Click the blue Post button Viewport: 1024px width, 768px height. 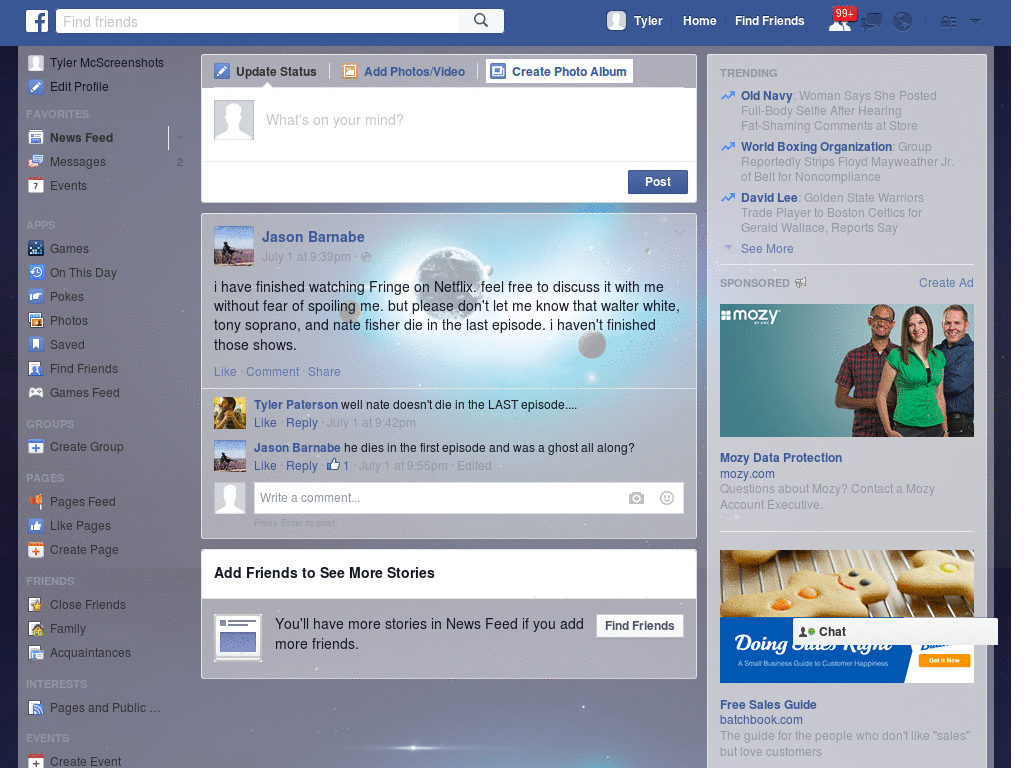click(658, 182)
